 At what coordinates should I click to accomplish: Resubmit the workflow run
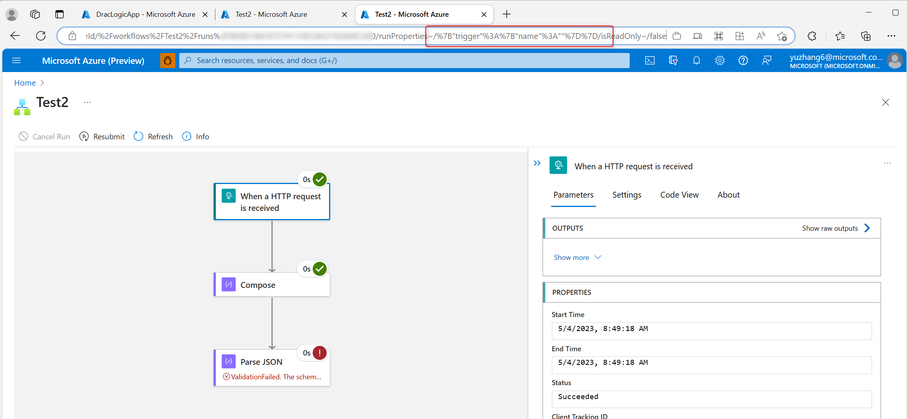(x=102, y=137)
